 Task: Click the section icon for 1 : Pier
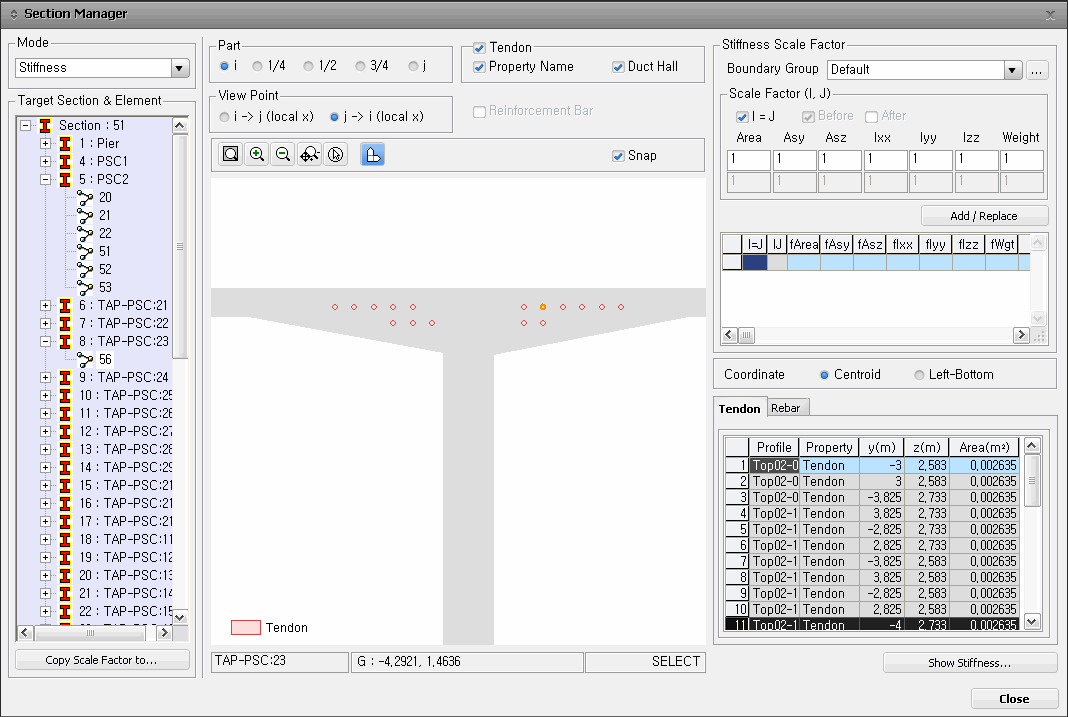65,143
